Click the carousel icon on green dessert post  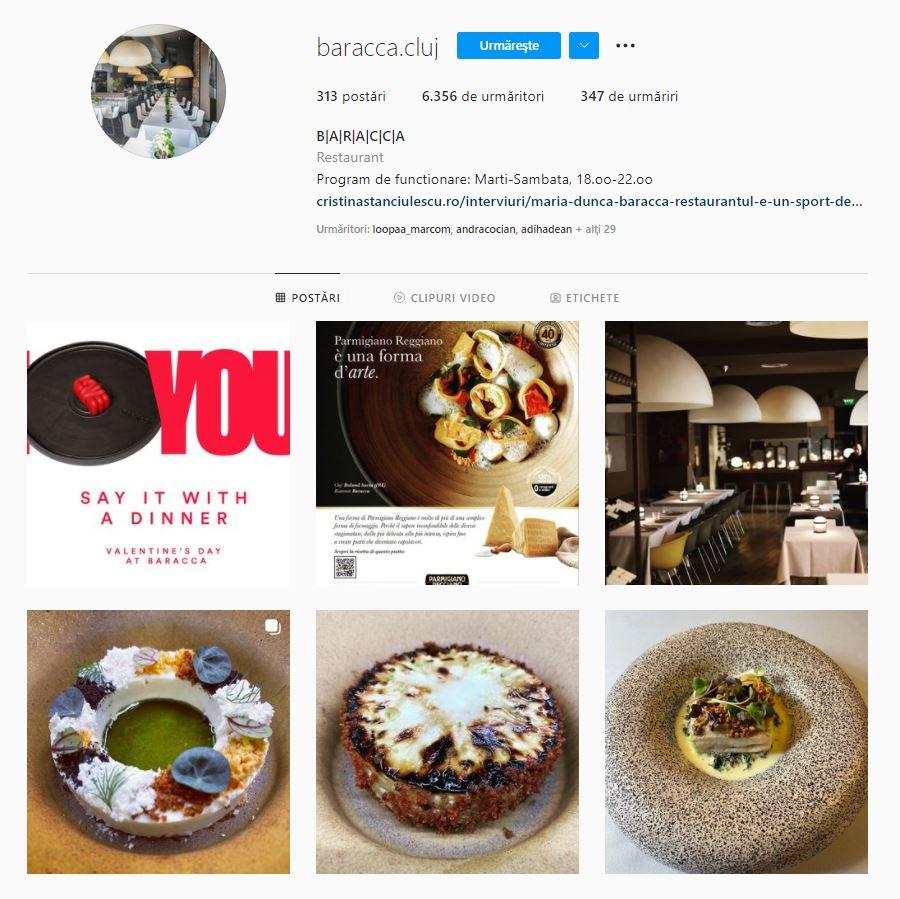click(273, 627)
